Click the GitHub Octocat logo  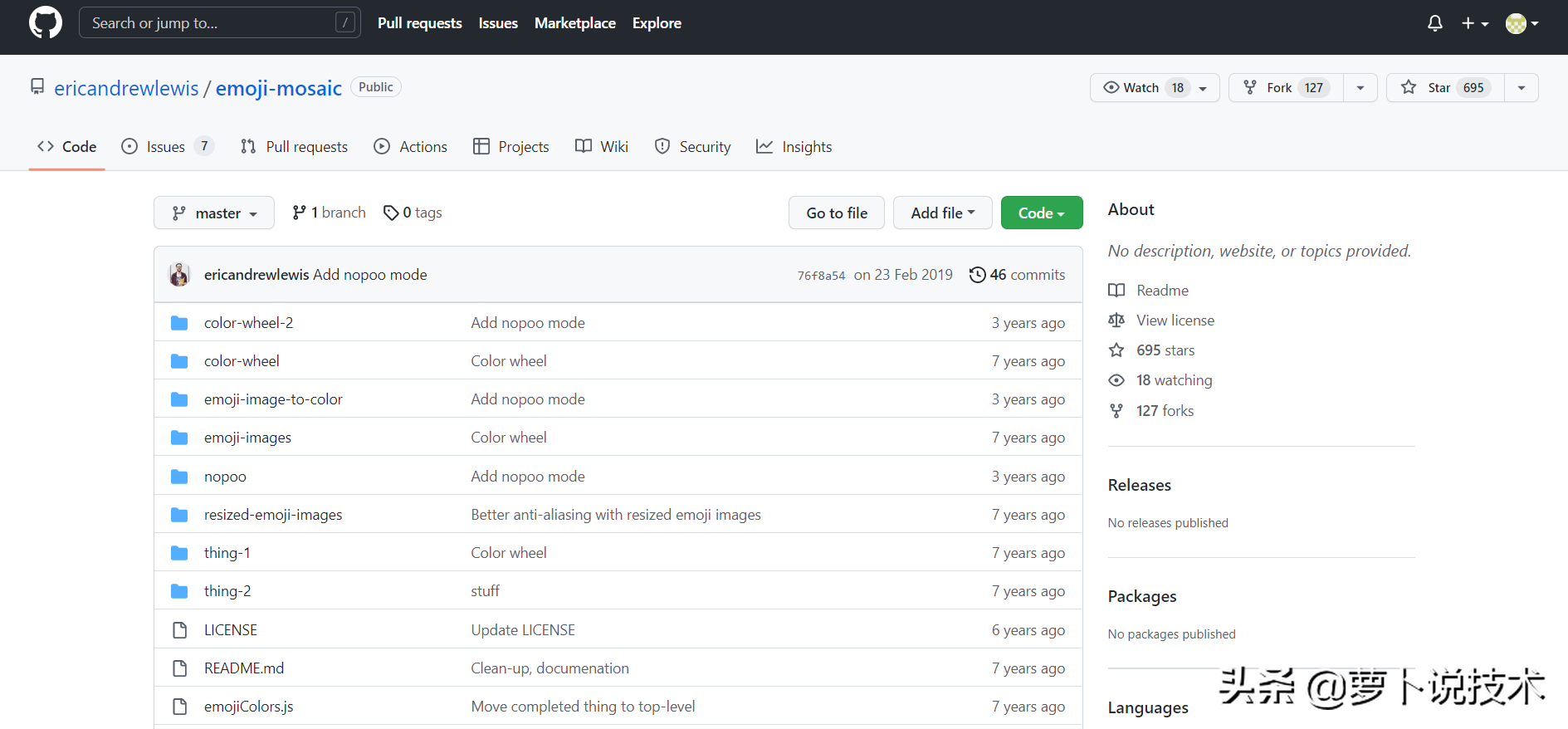[45, 23]
